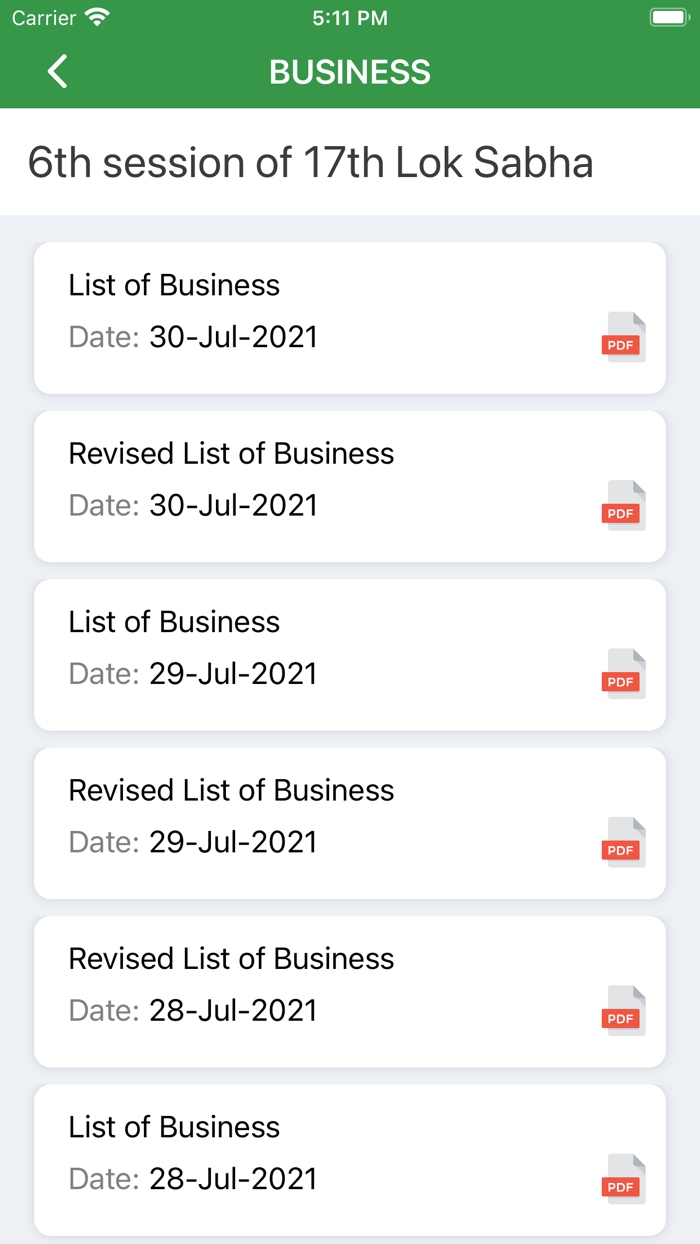Tap the Carrier label in status bar

pos(44,18)
